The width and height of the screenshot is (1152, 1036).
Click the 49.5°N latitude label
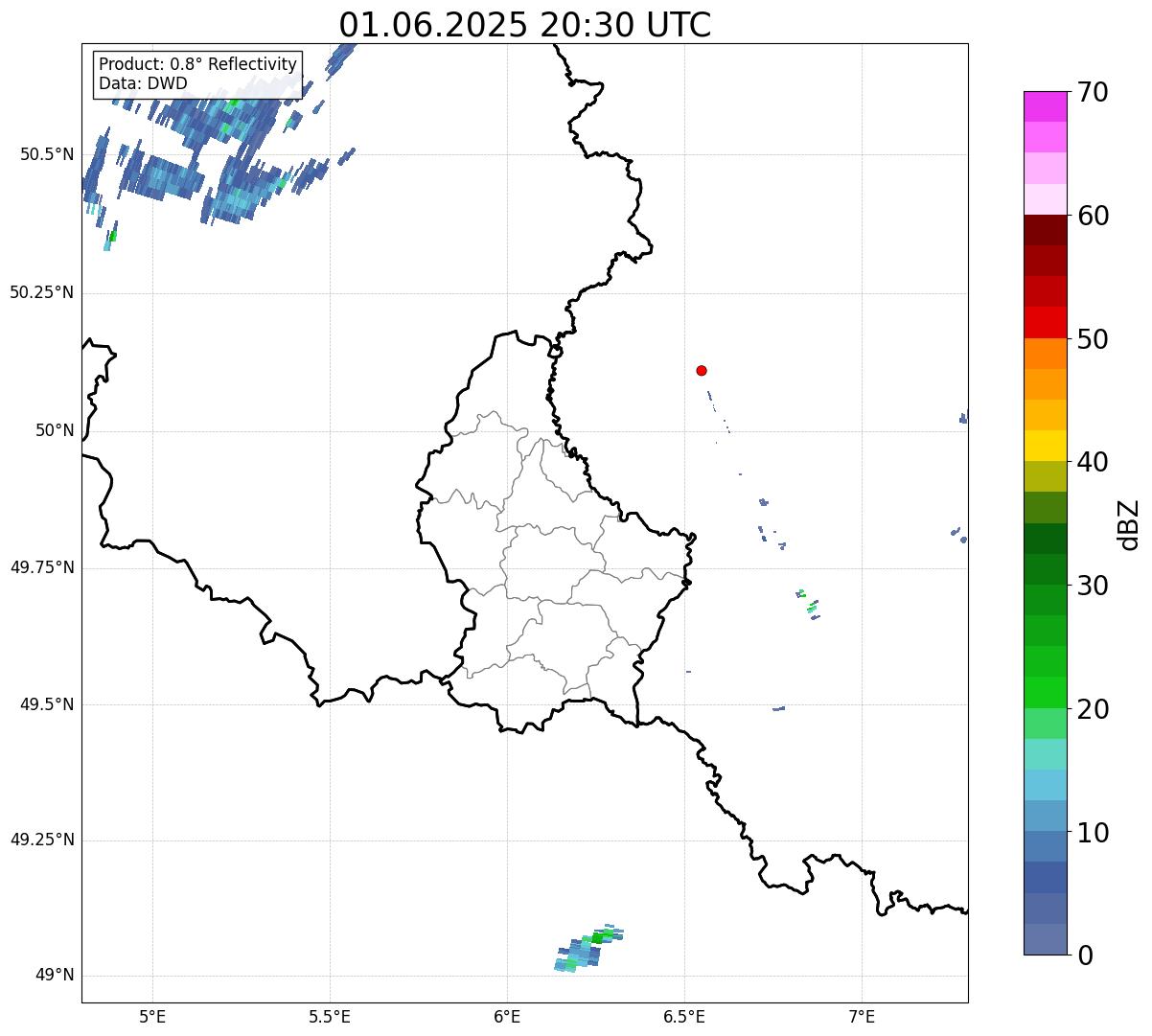click(47, 704)
